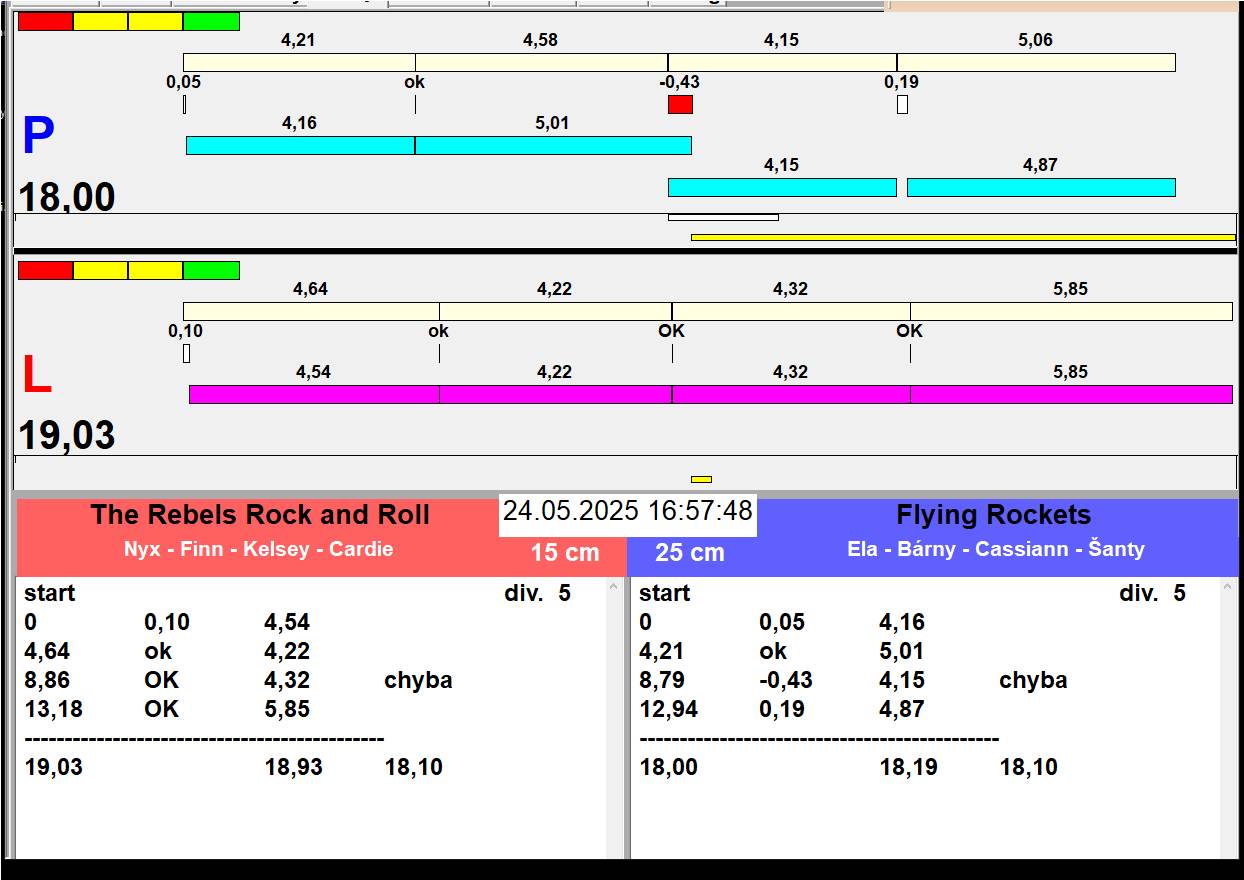Image resolution: width=1244 pixels, height=880 pixels.
Task: Click the long yellow bar under P lane
Action: coord(963,237)
